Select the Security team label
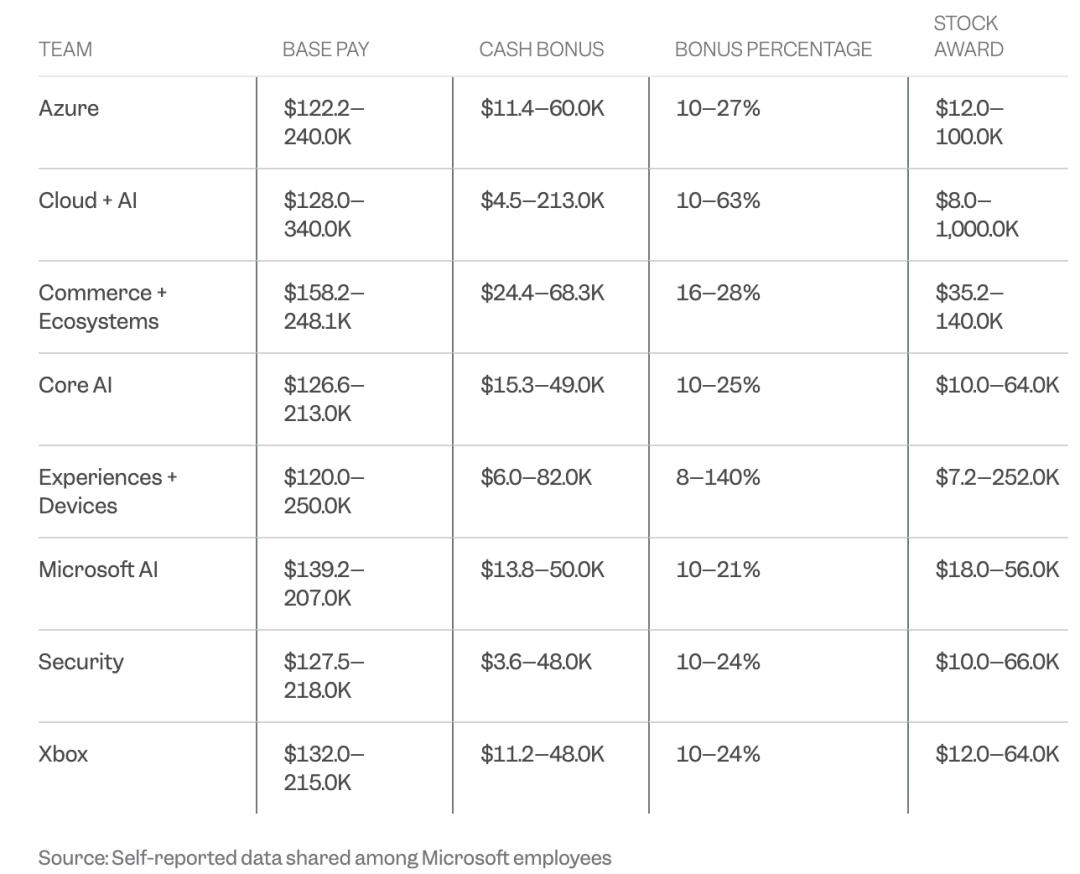Screen dimensions: 1080x874 click(81, 663)
